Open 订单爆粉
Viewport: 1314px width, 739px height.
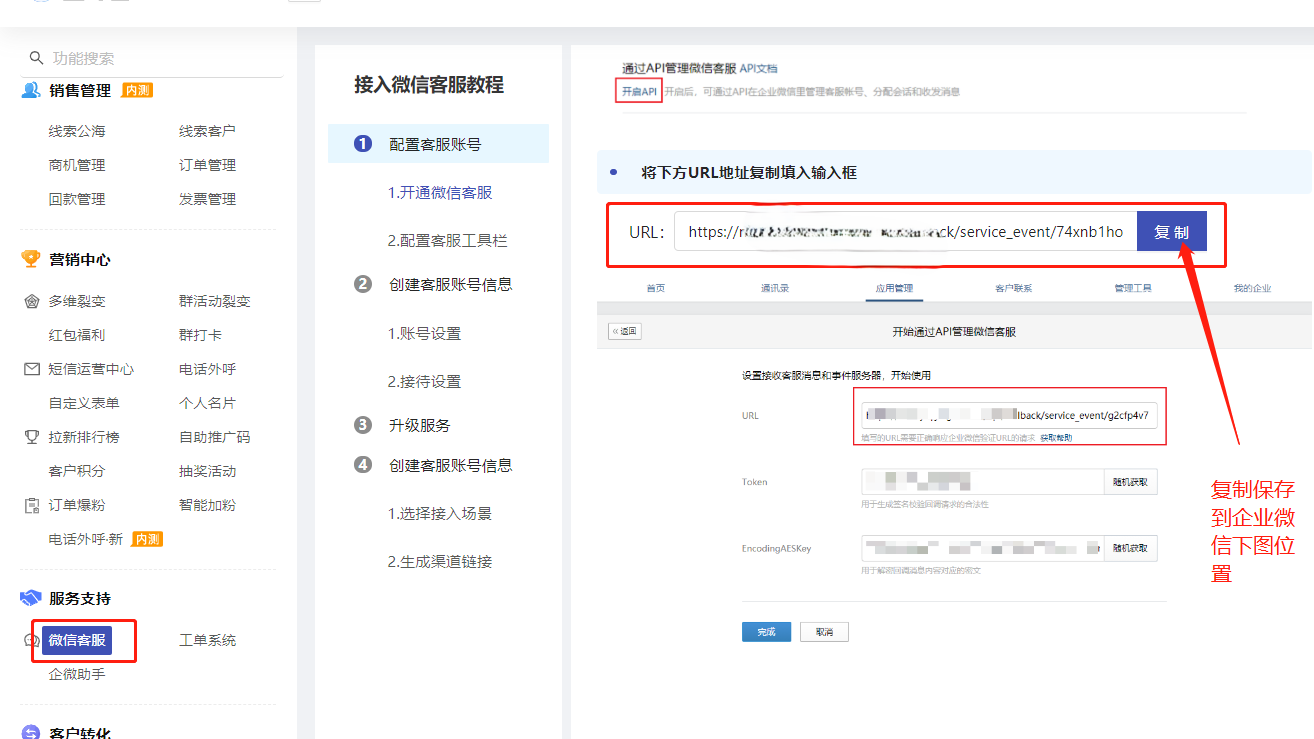point(77,505)
